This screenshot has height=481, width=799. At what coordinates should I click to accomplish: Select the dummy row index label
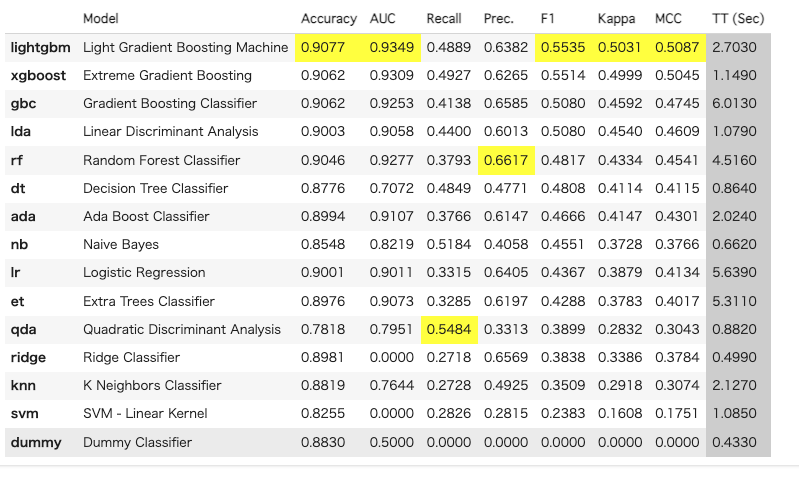[x=35, y=442]
